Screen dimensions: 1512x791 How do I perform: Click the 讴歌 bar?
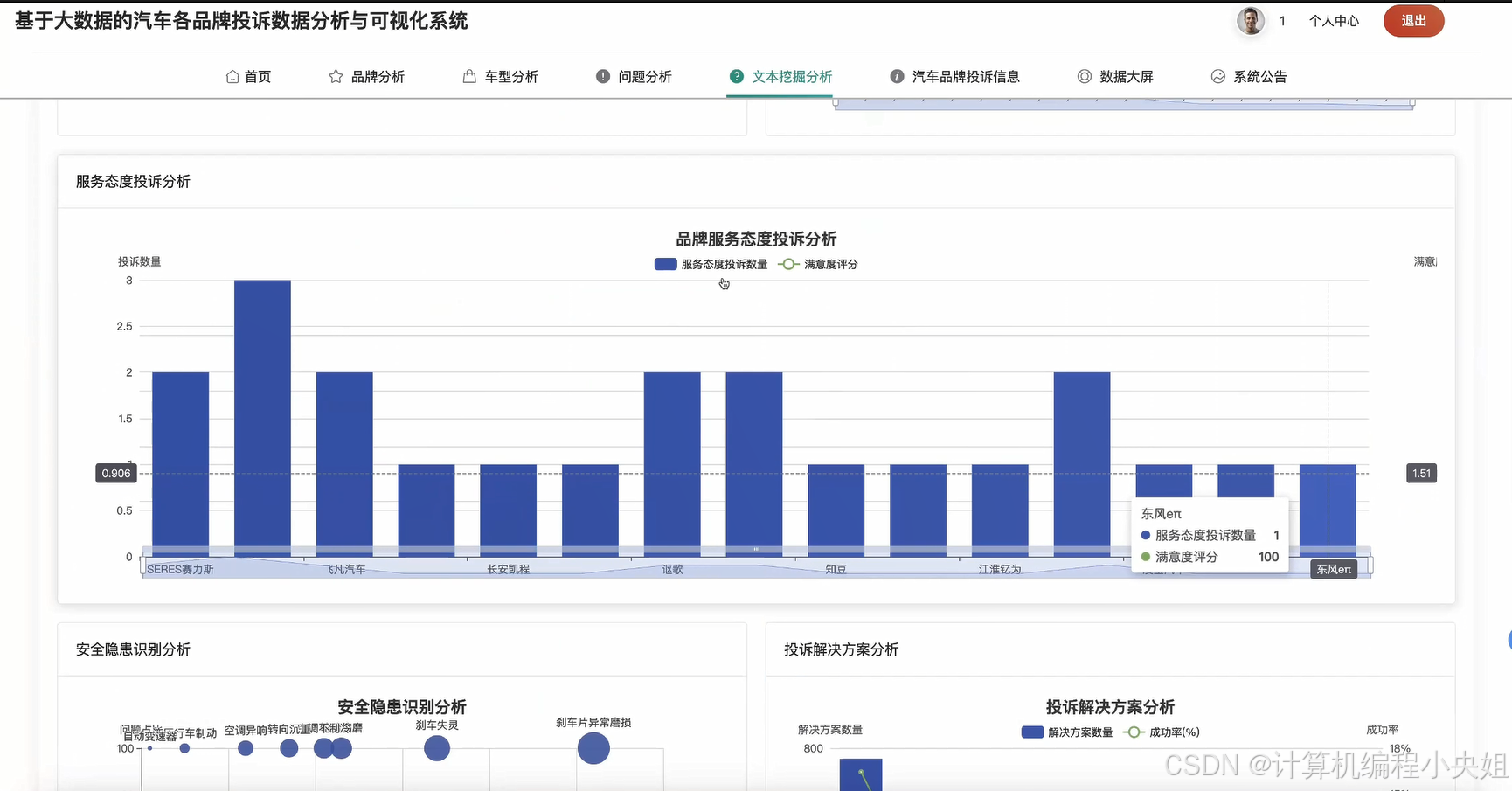(x=672, y=464)
